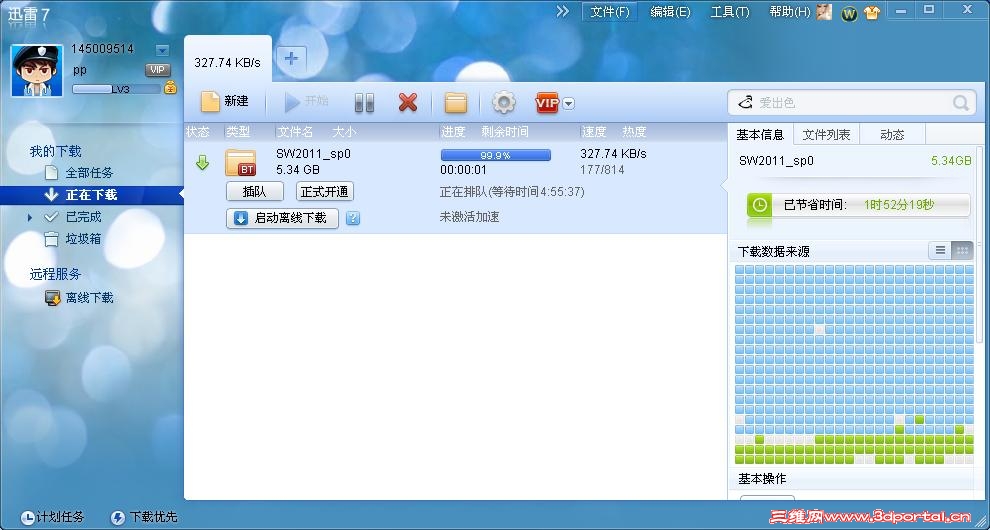This screenshot has height=530, width=990.
Task: Click the 正式开通 button
Action: point(325,191)
